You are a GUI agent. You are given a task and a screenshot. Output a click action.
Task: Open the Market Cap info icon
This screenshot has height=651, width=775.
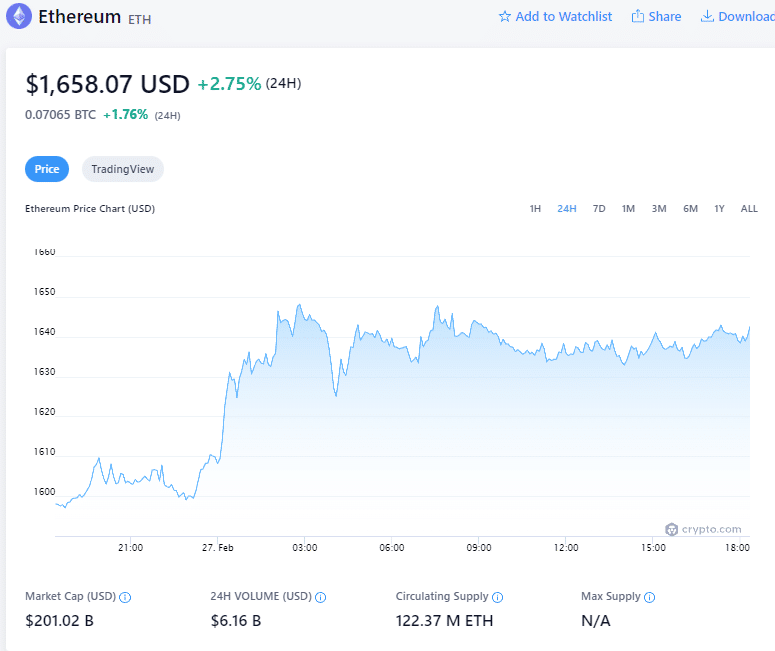point(126,597)
